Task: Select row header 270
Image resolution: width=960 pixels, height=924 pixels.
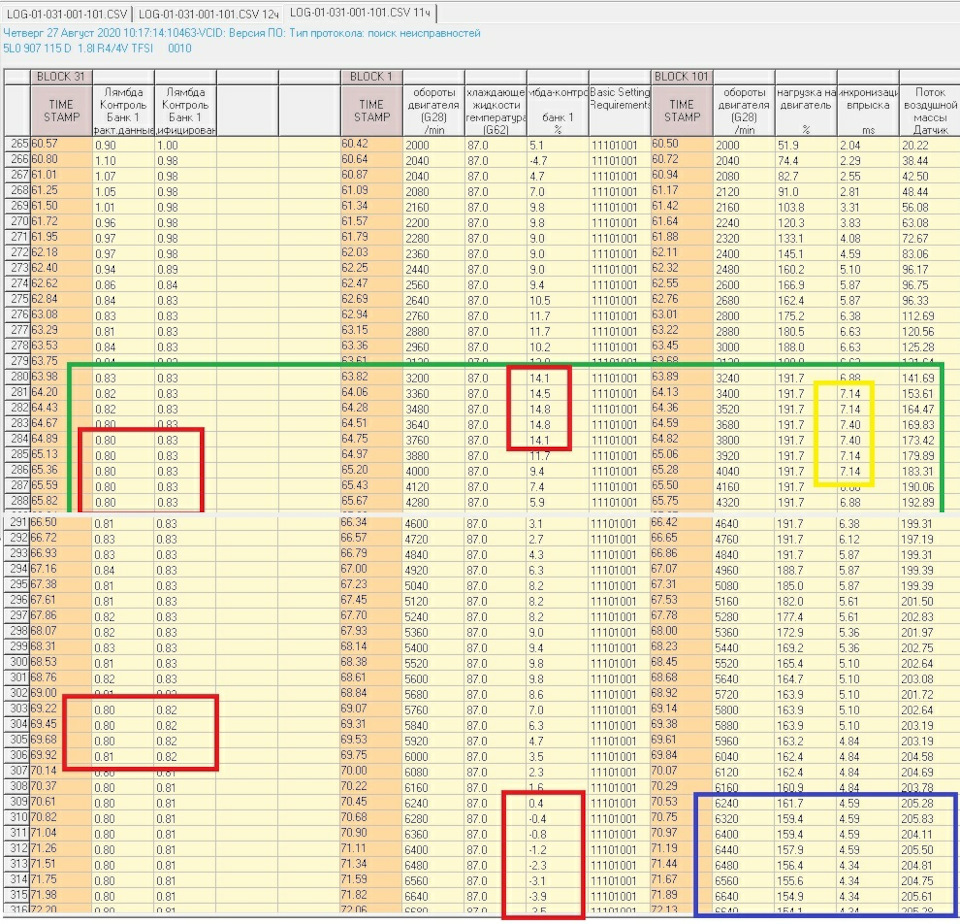Action: coord(17,222)
